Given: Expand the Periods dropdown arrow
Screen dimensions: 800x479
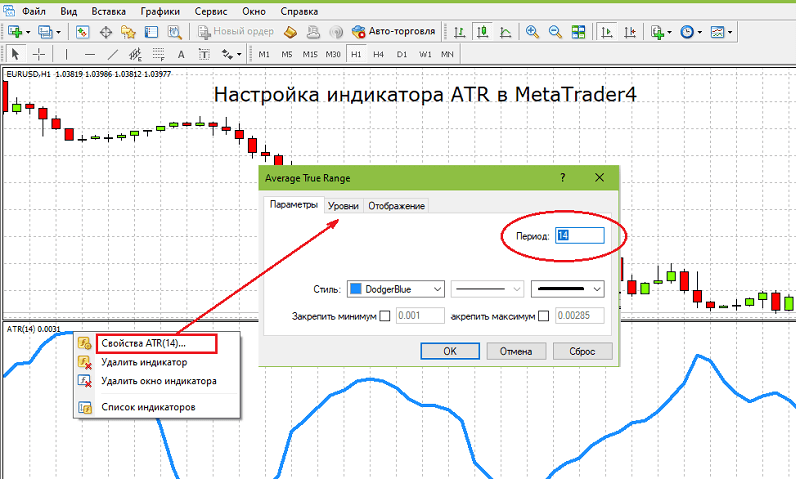Looking at the screenshot, I should tap(699, 32).
